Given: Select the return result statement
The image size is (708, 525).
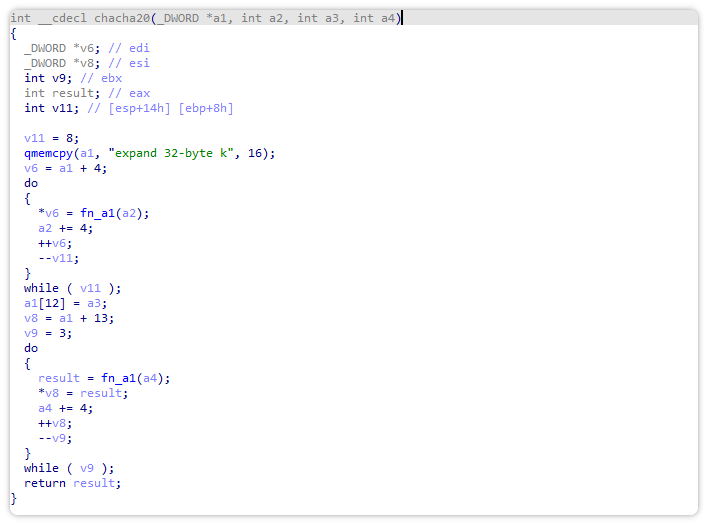Looking at the screenshot, I should coord(73,483).
